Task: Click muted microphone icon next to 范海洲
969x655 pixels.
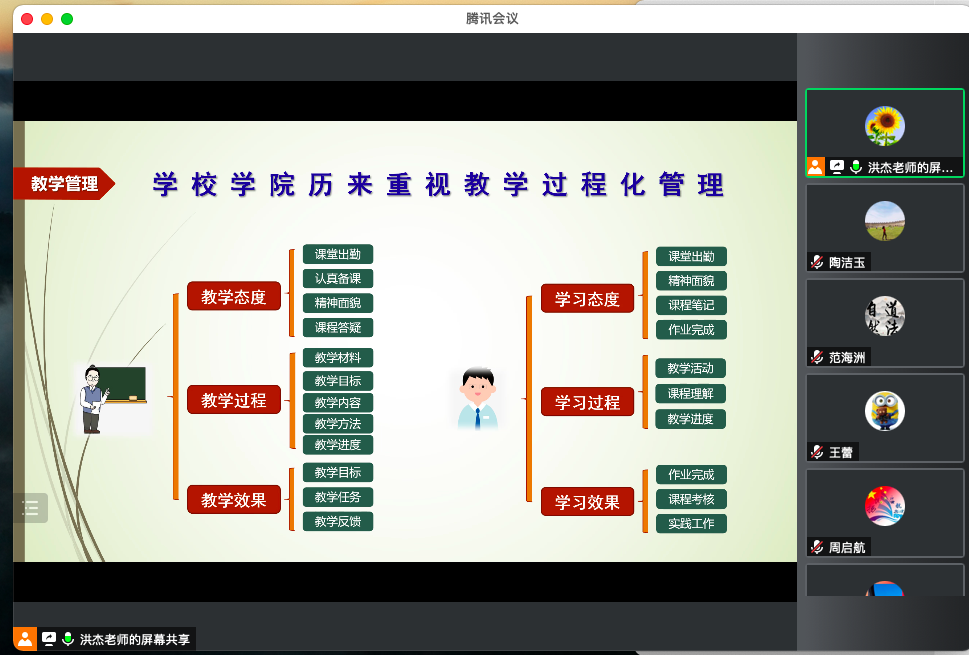Action: click(817, 357)
